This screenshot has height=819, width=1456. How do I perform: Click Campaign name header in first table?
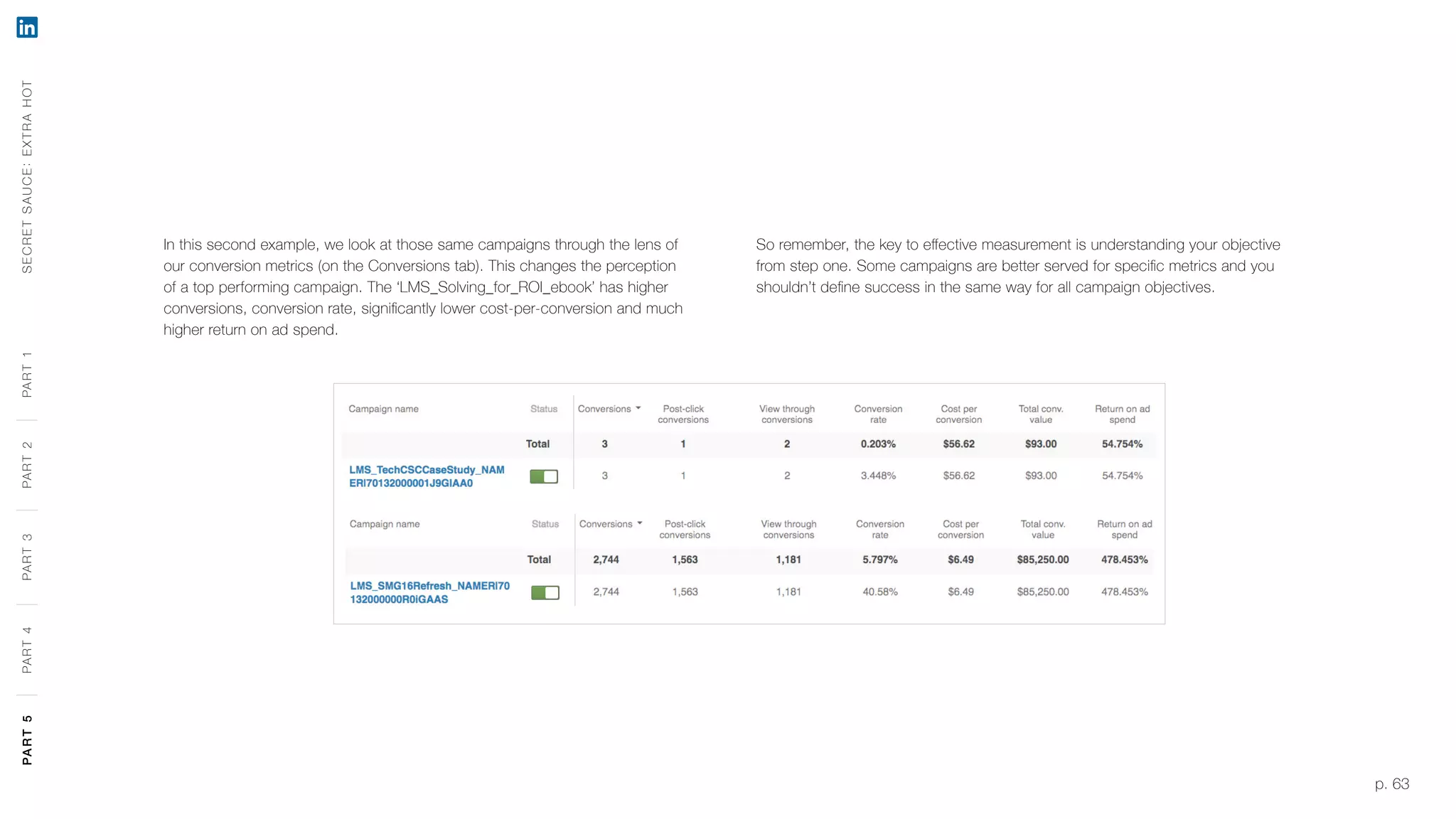tap(383, 409)
